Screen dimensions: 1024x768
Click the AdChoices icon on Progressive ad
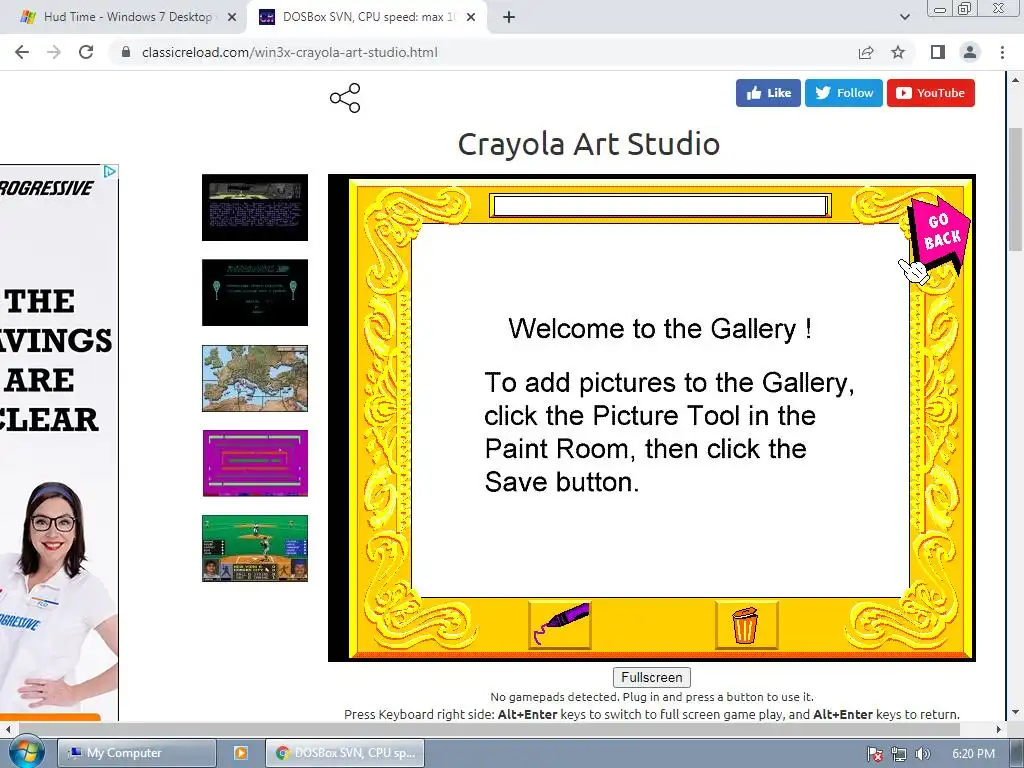(x=110, y=171)
